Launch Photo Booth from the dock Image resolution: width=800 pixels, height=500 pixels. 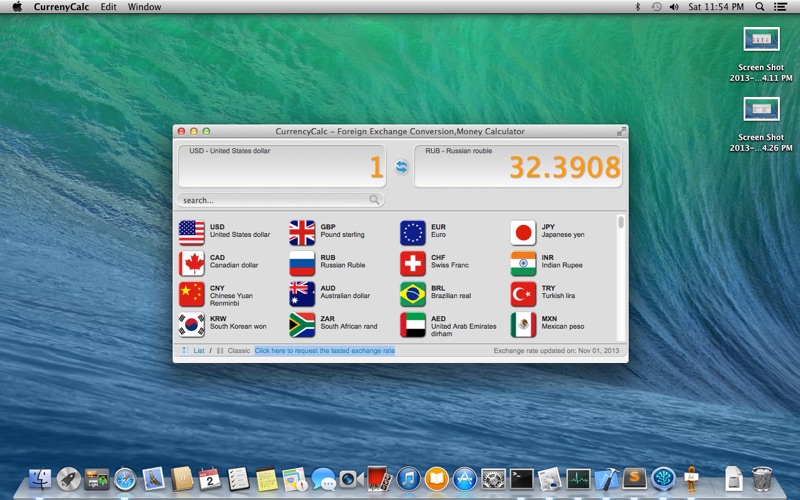(x=380, y=479)
